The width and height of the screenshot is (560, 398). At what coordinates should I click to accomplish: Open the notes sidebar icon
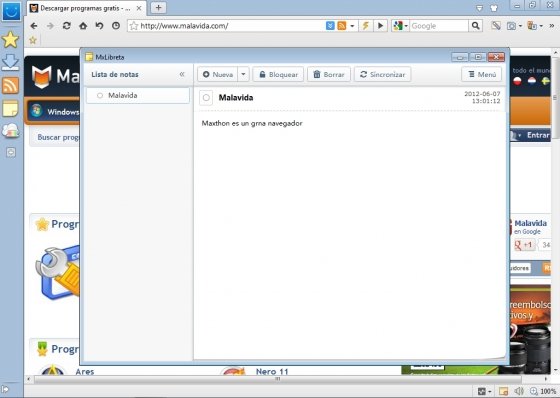(10, 109)
